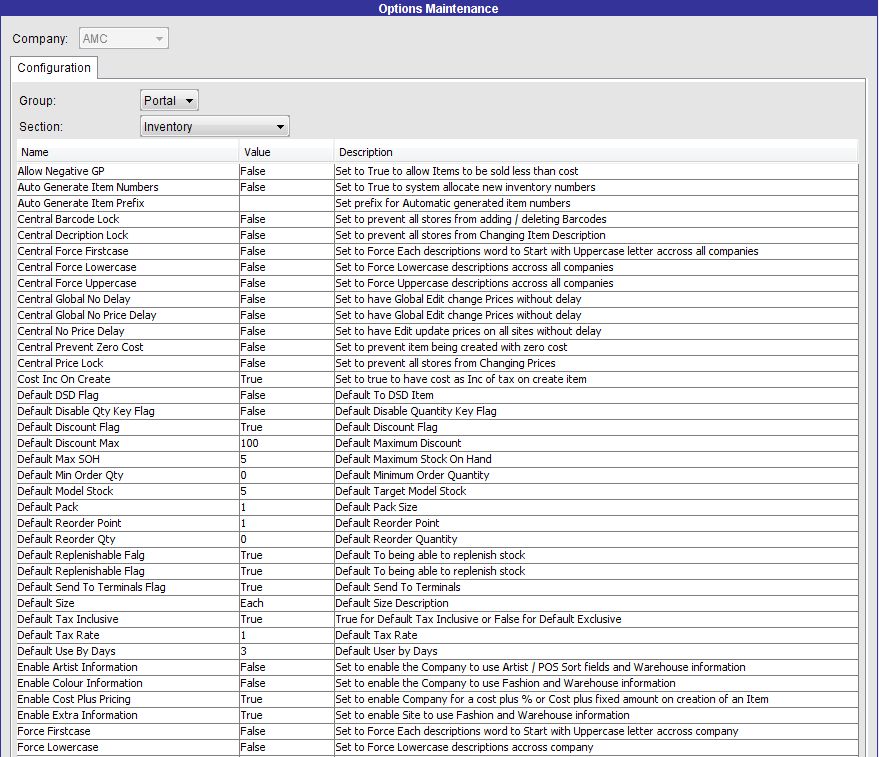
Task: Open the Company dropdown showing AMC
Action: coord(124,39)
